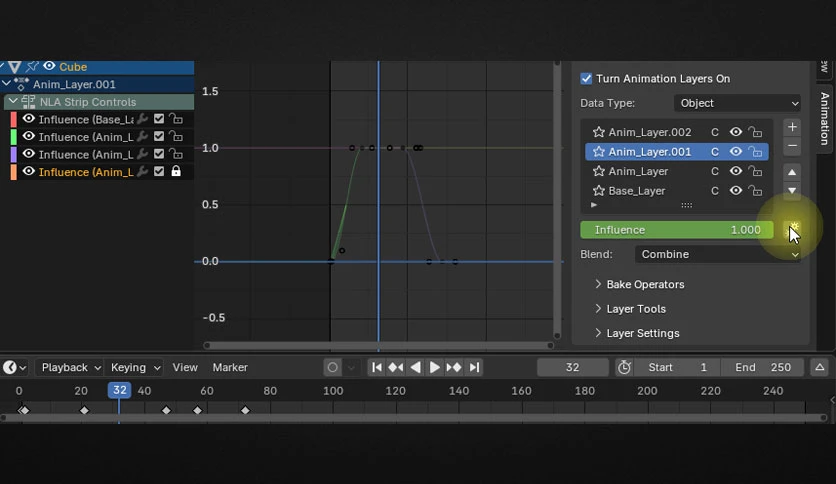Open the Data Type Object dropdown

tap(737, 103)
